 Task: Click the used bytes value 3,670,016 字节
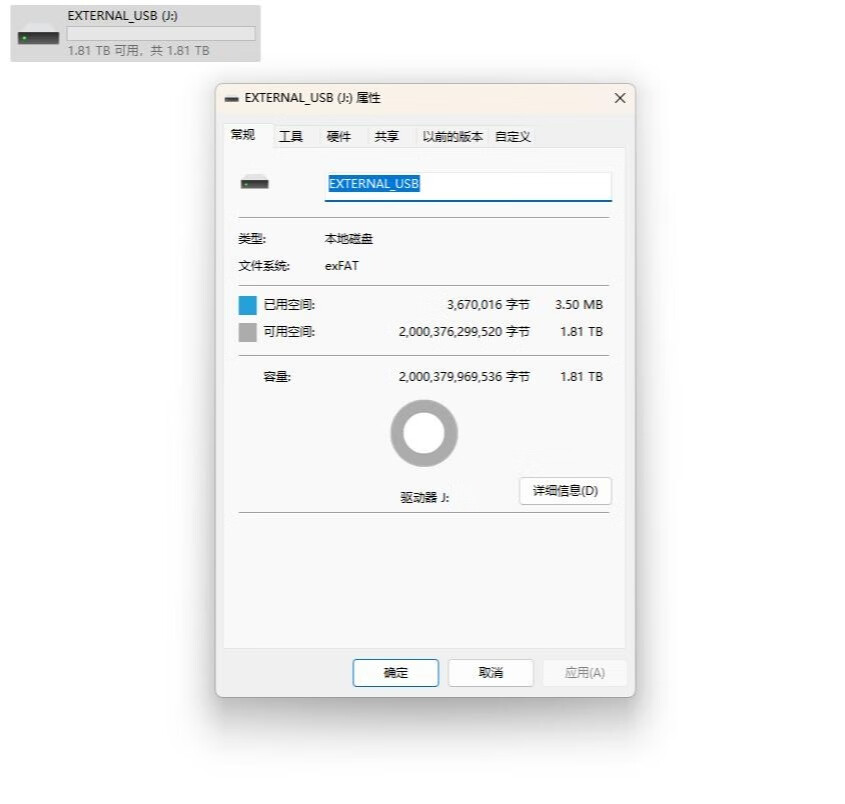tap(488, 304)
